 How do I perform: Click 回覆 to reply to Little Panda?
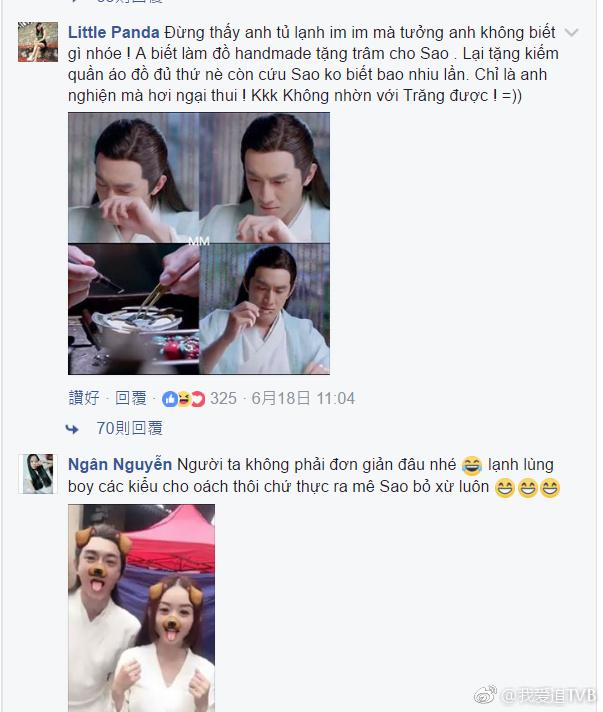pyautogui.click(x=131, y=398)
